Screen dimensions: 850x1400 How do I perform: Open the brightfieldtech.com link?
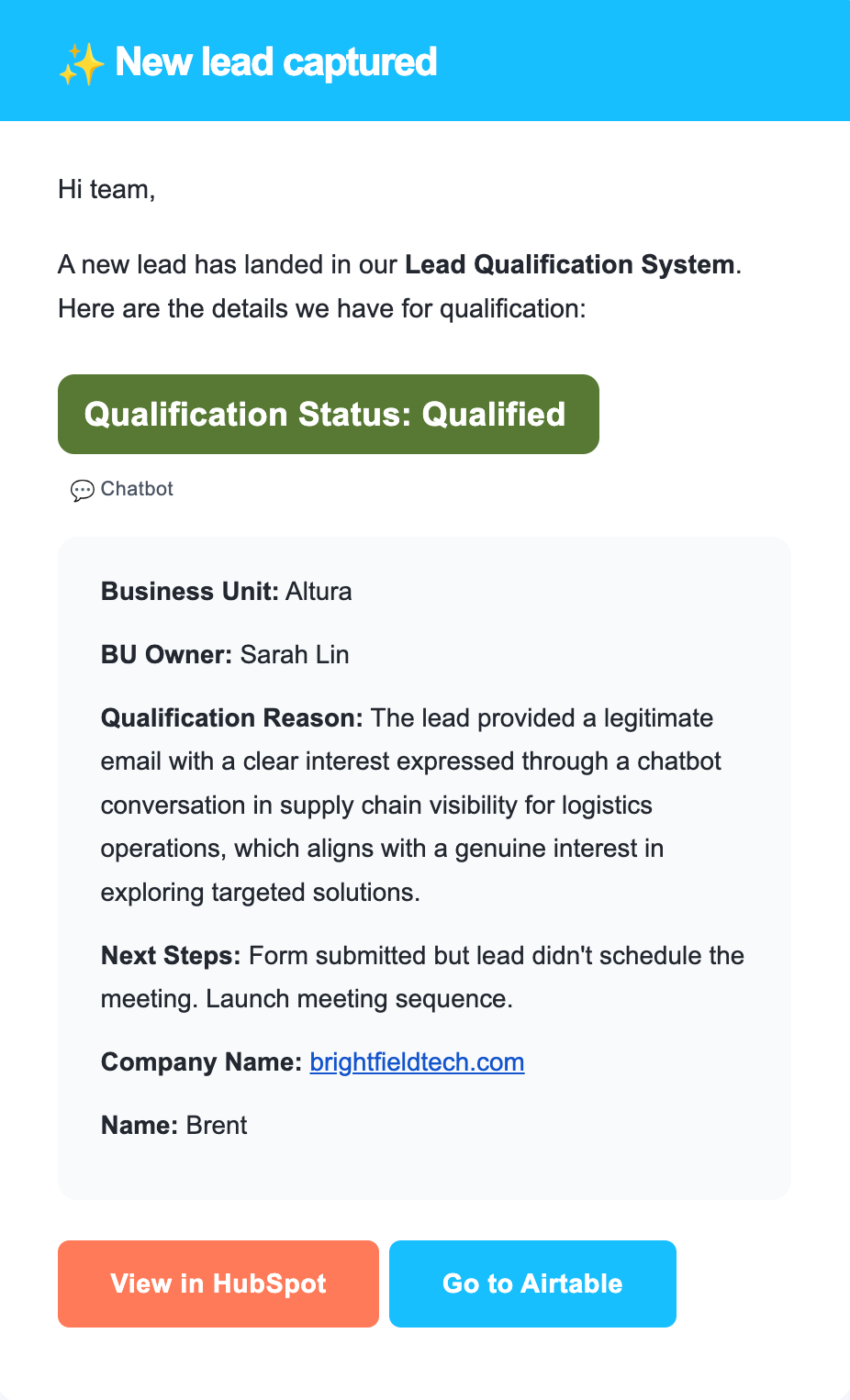pyautogui.click(x=417, y=1062)
